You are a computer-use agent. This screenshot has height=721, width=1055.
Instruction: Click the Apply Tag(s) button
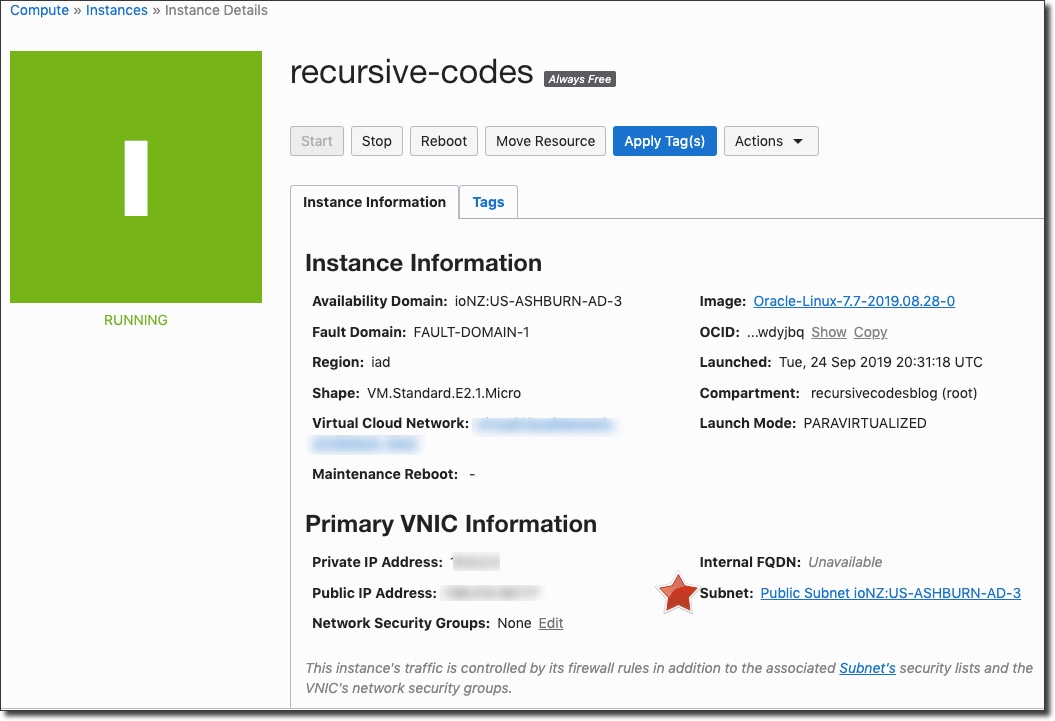point(664,141)
